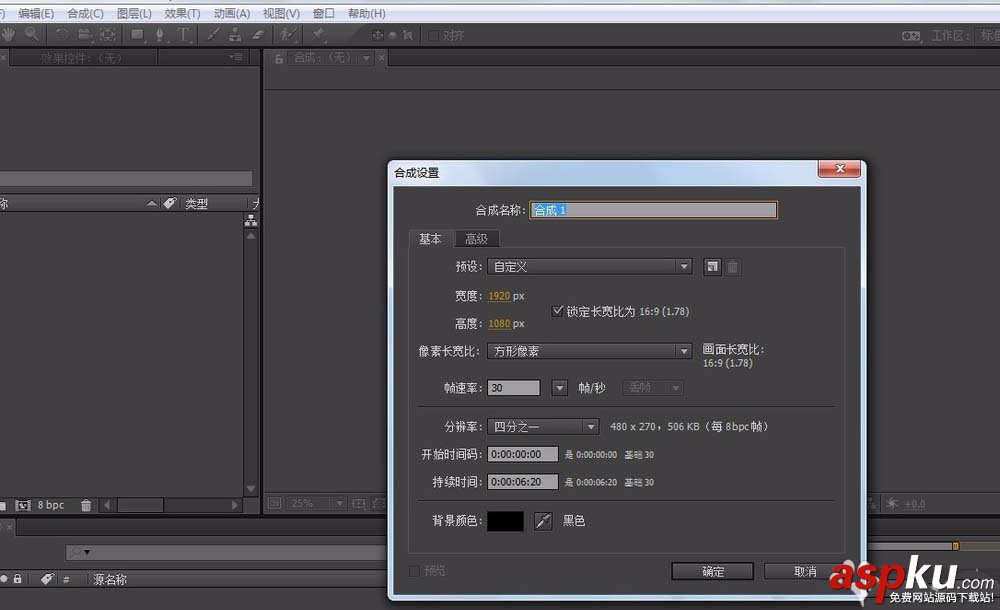Switch to the 基本 tab
This screenshot has height=610, width=1000.
[x=430, y=239]
